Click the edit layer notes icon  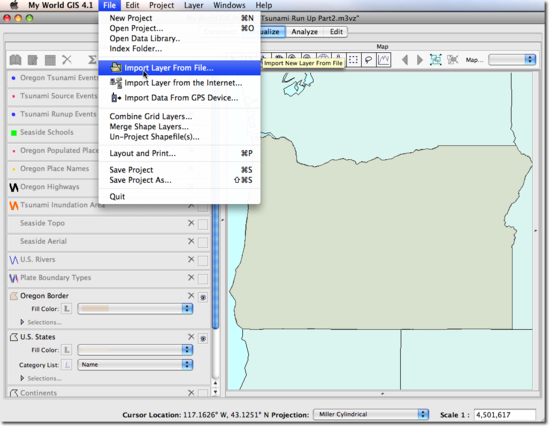point(33,60)
